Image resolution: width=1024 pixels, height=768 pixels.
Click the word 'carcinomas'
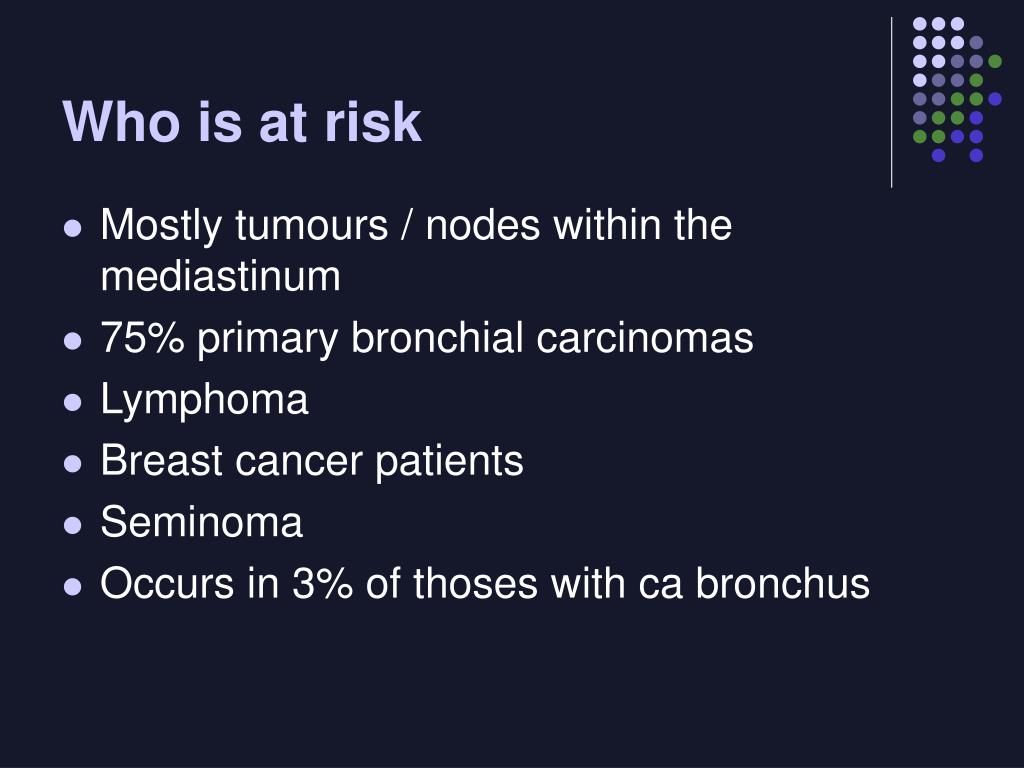[x=645, y=338]
